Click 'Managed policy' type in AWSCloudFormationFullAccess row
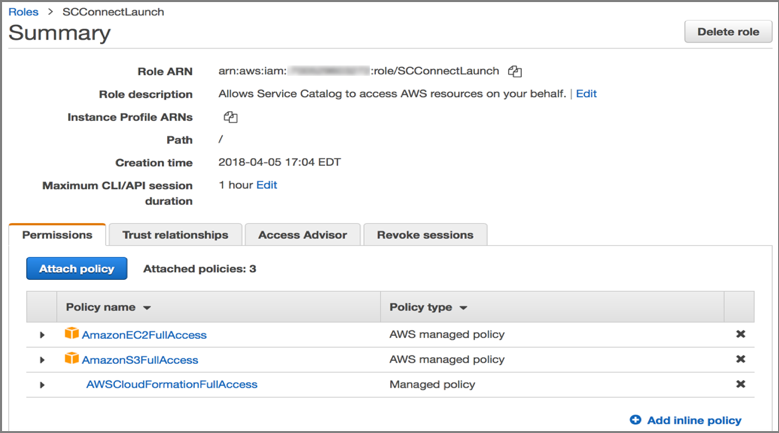This screenshot has height=433, width=779. click(x=432, y=384)
